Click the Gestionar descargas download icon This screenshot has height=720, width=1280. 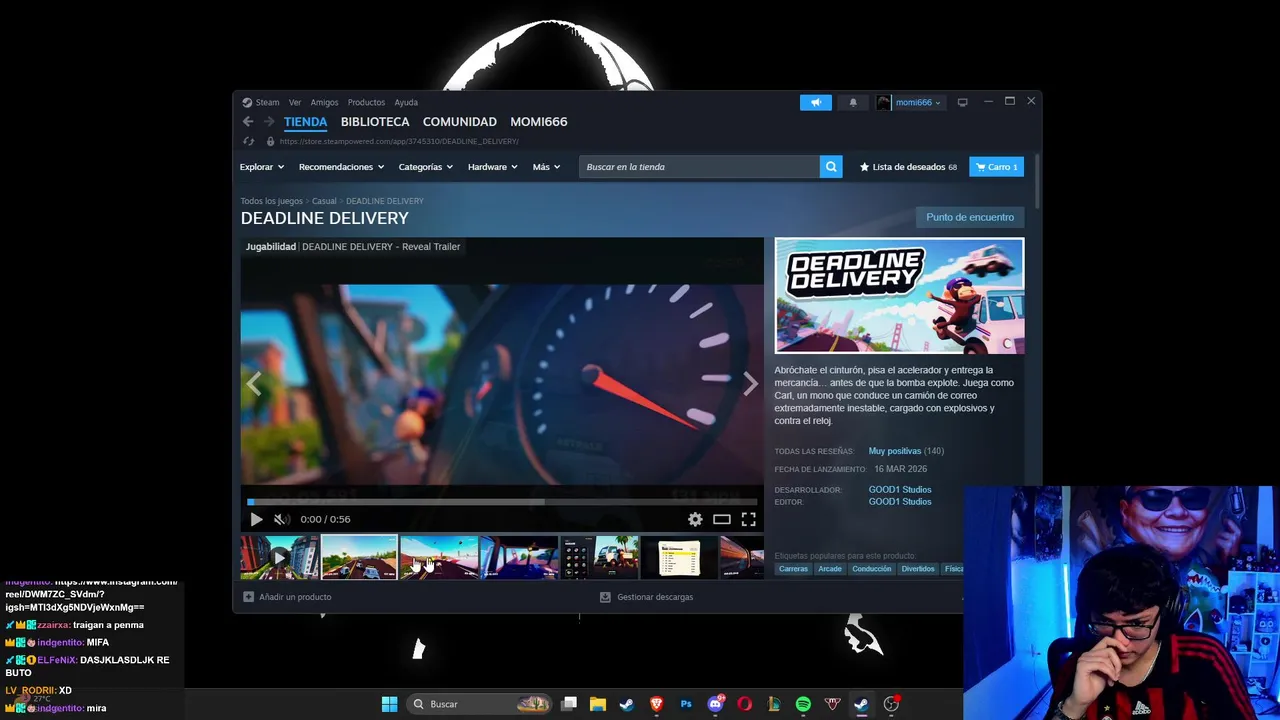tap(605, 597)
